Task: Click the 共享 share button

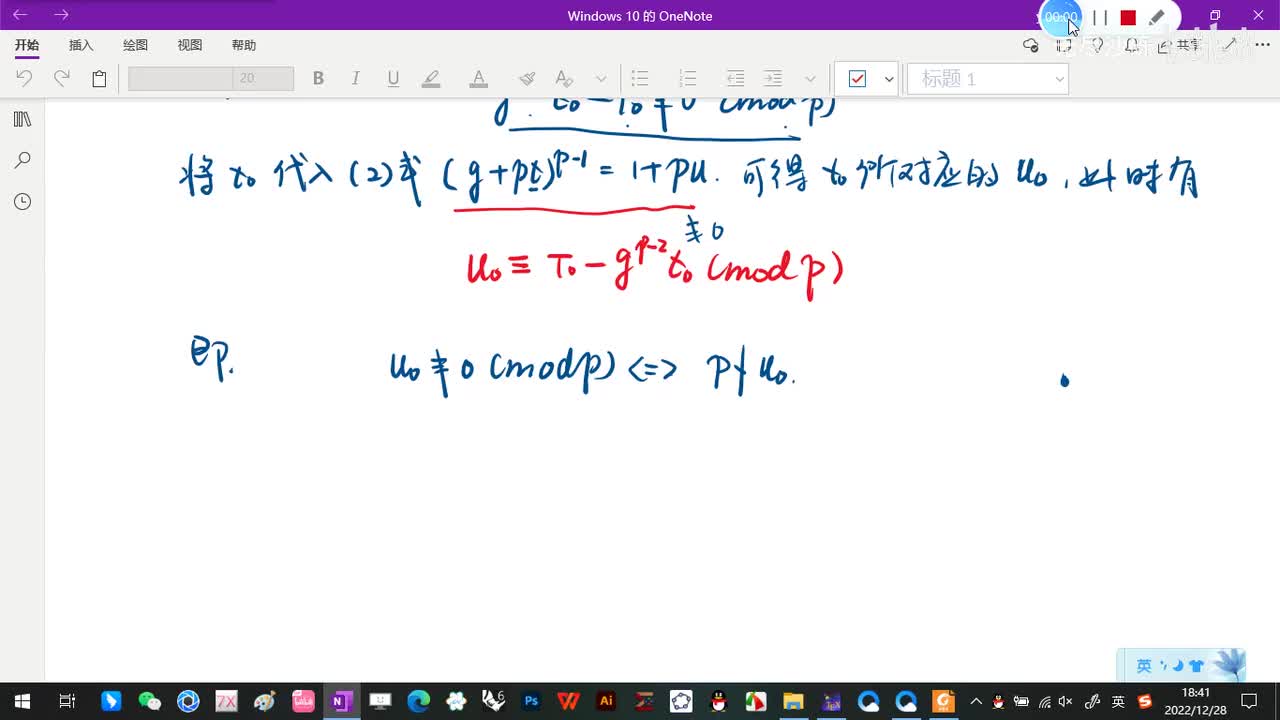Action: click(x=1179, y=45)
